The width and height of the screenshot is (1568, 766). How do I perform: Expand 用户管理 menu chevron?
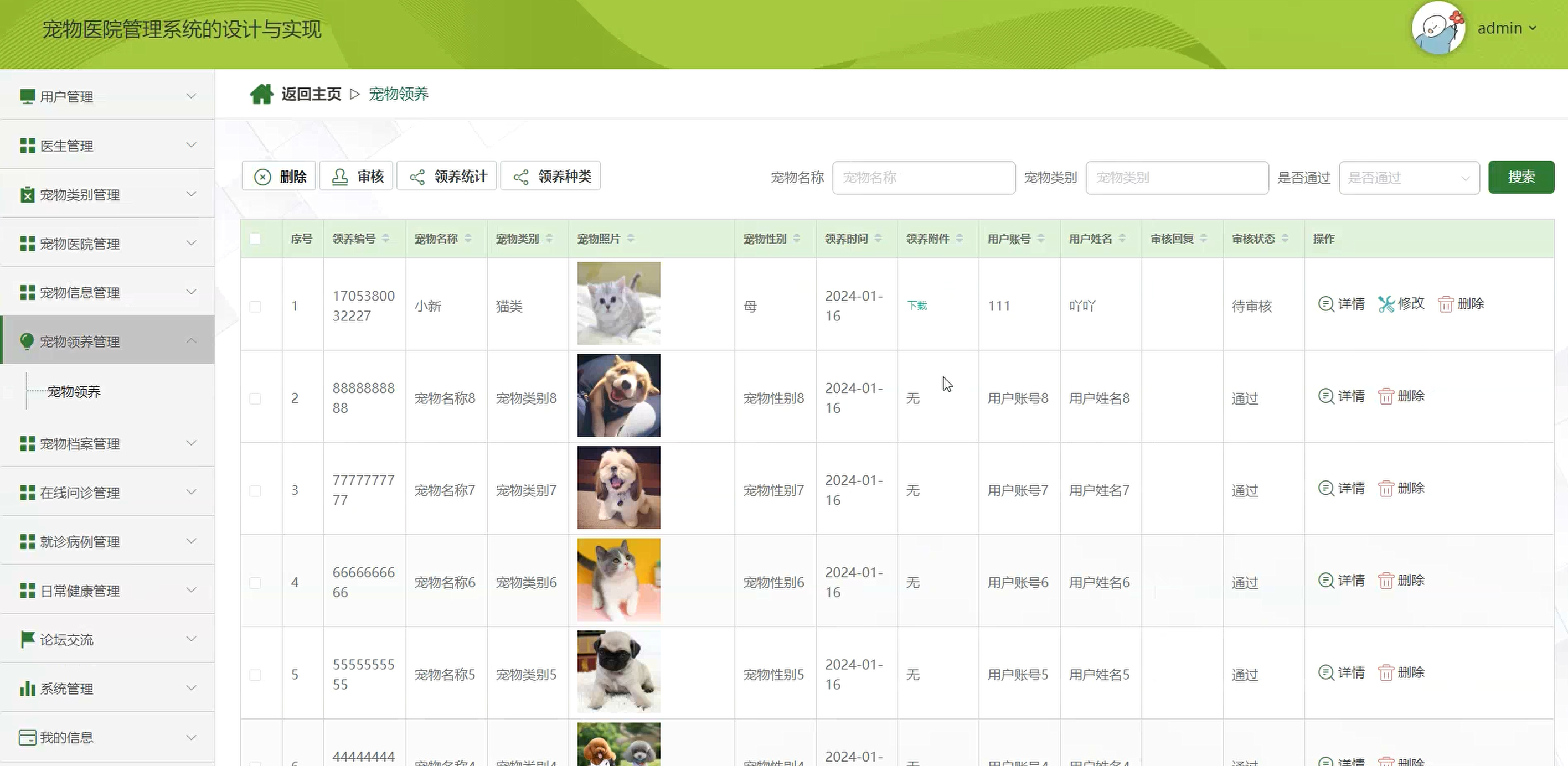[191, 96]
